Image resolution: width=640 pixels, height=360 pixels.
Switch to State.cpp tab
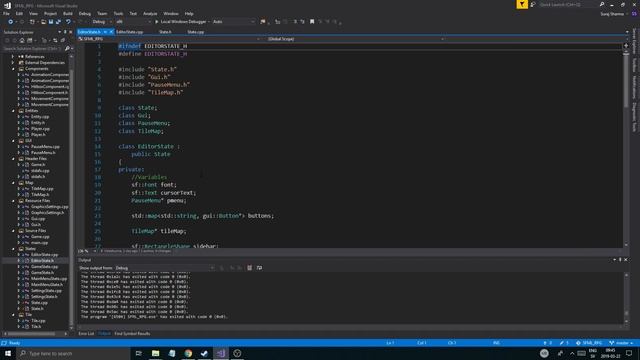tap(196, 32)
